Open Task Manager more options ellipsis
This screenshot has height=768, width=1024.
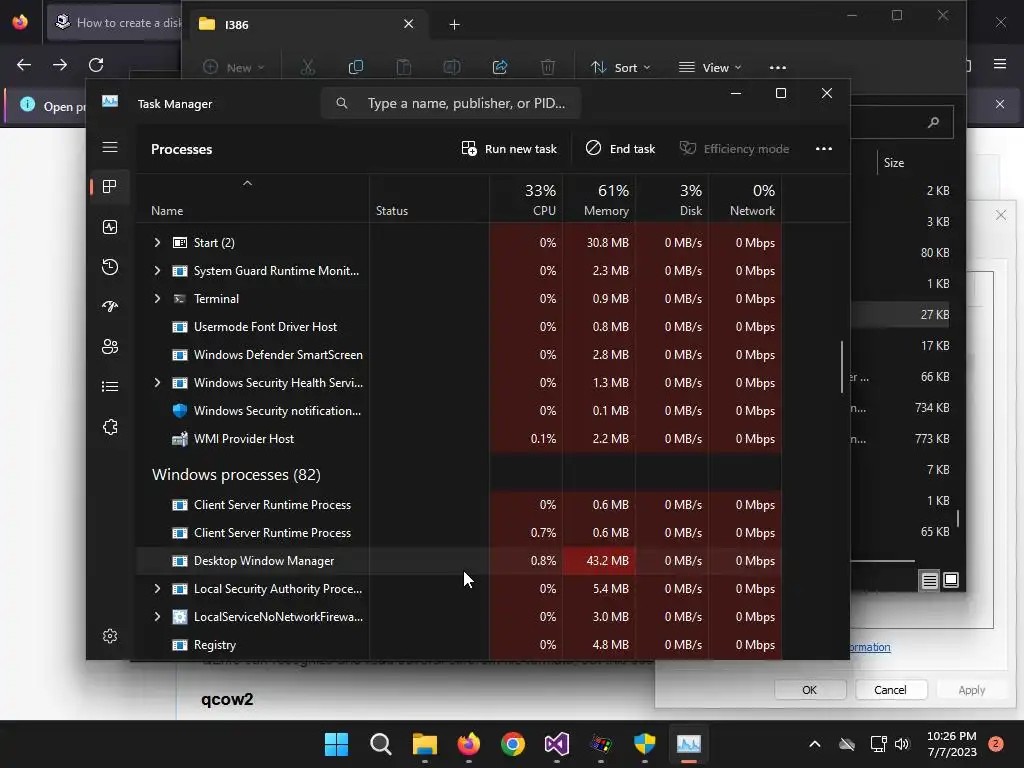[x=824, y=149]
